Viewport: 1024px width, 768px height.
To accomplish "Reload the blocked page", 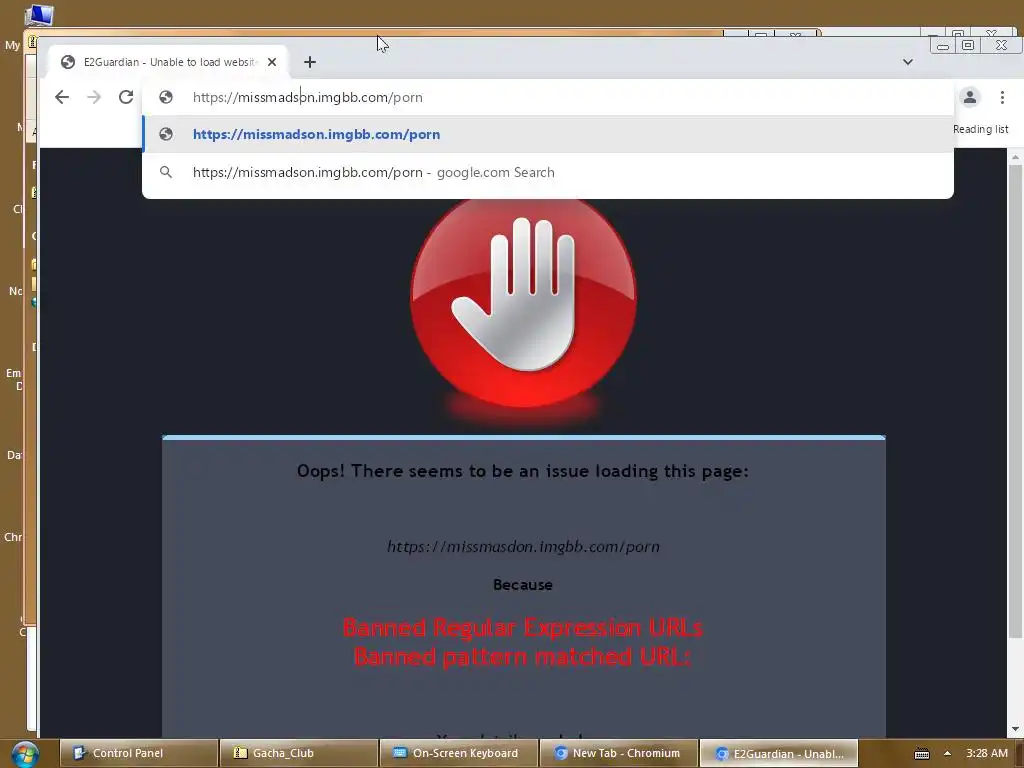I will coord(126,97).
